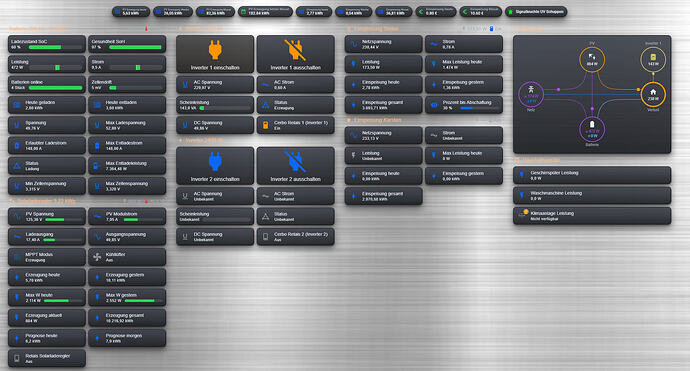This screenshot has width=690, height=371.
Task: Click the Spannung 49,76 V icon
Action: [x=17, y=125]
